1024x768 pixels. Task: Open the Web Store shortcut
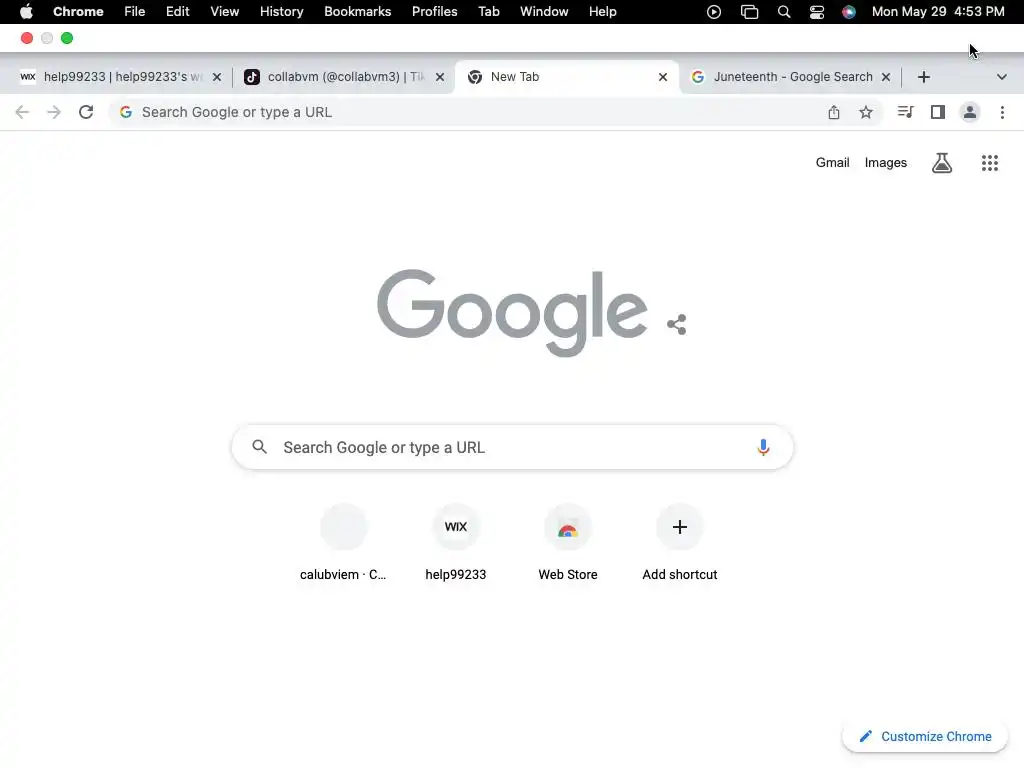click(x=568, y=543)
